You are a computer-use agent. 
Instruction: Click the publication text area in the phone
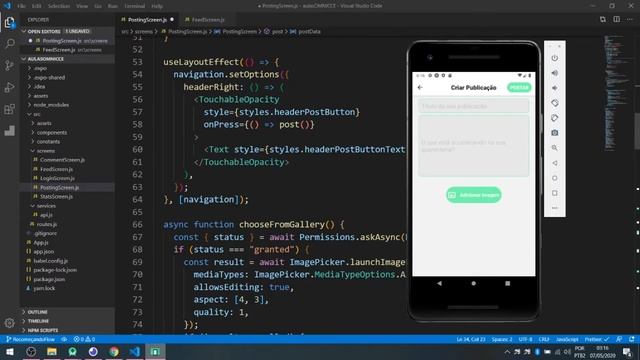coord(473,146)
